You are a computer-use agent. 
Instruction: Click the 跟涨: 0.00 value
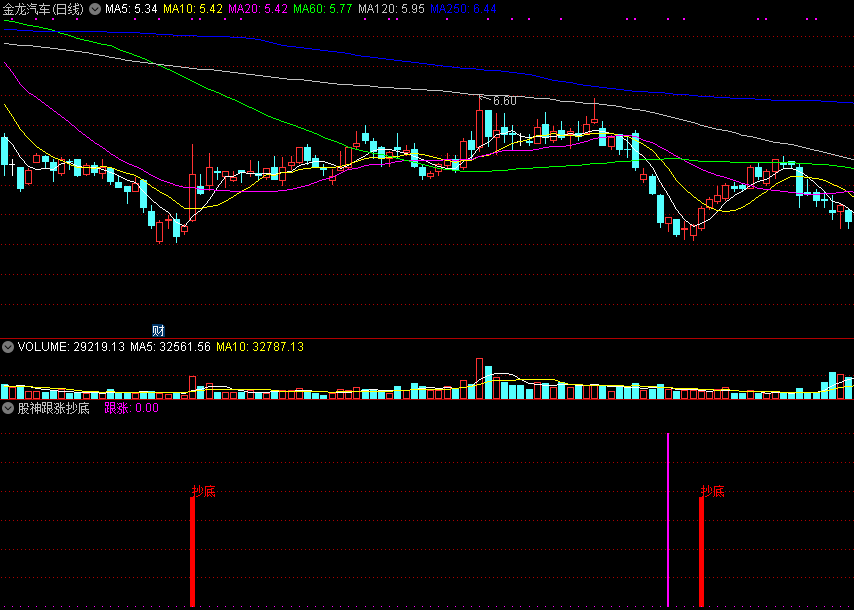coord(131,408)
